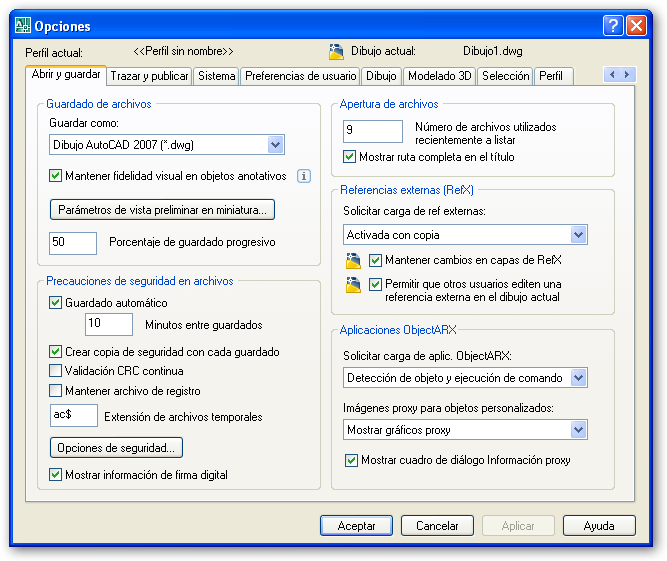Viewport: 667px width, 561px height.
Task: Click the Extensión de archivos temporales field
Action: coord(74,415)
